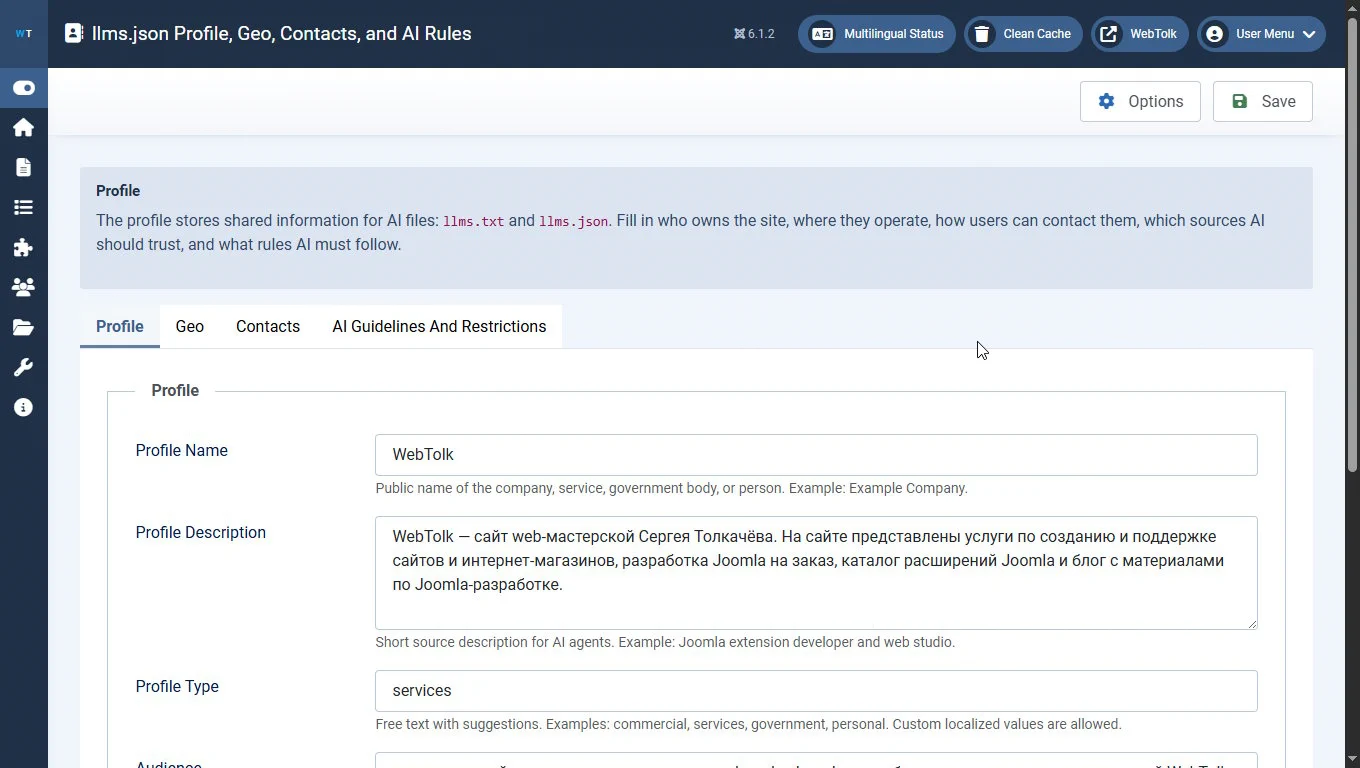
Task: Save the profile
Action: pyautogui.click(x=1263, y=101)
